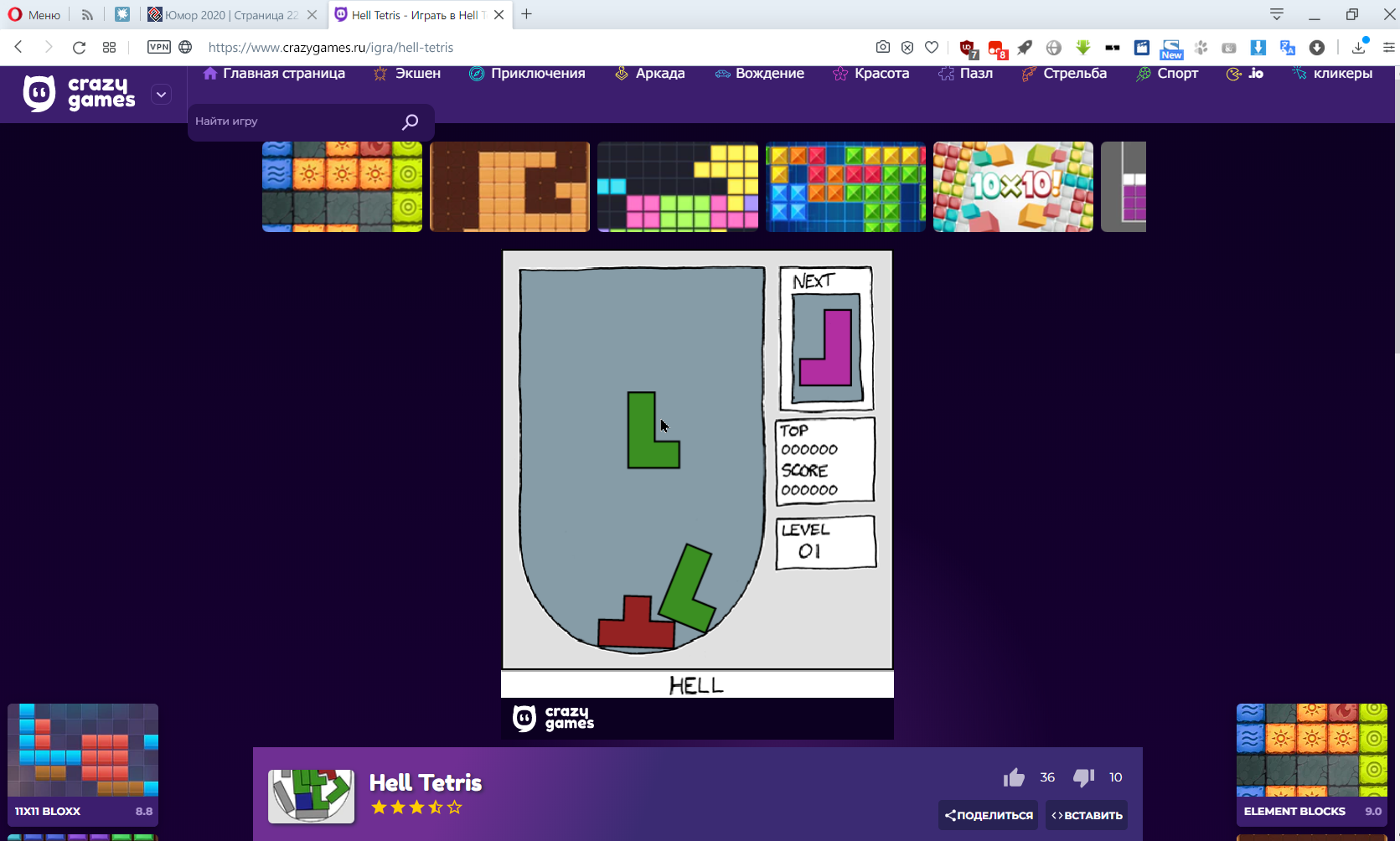Open the Easy Setup sliders icon
The image size is (1400, 841).
tap(1388, 48)
